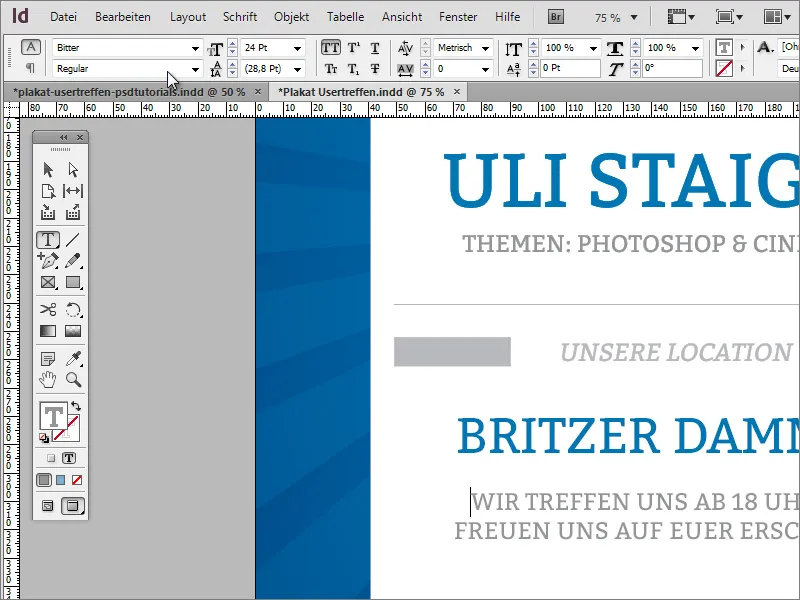800x600 pixels.
Task: Open Adobe Bridge with Br icon
Action: point(556,17)
